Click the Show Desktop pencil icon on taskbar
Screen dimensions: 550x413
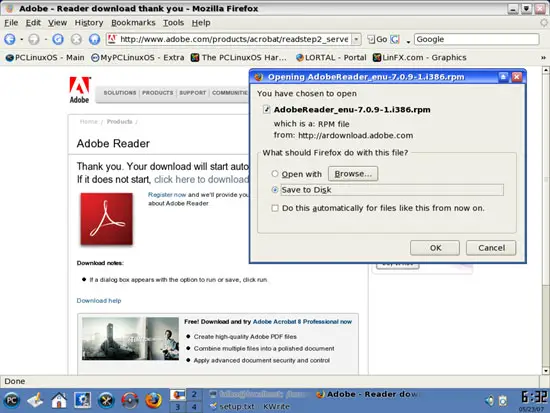point(35,400)
